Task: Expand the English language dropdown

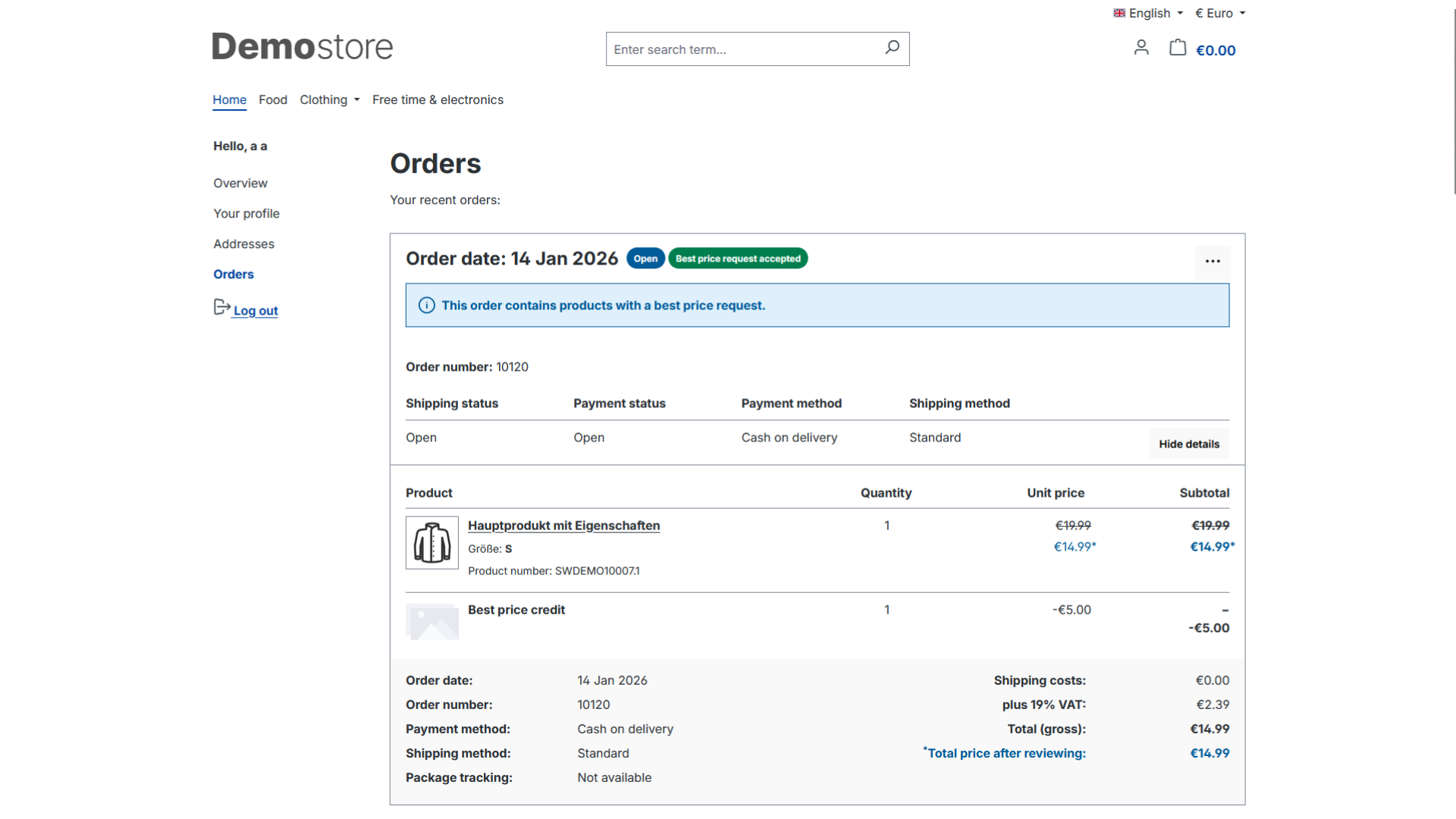Action: coord(1148,13)
